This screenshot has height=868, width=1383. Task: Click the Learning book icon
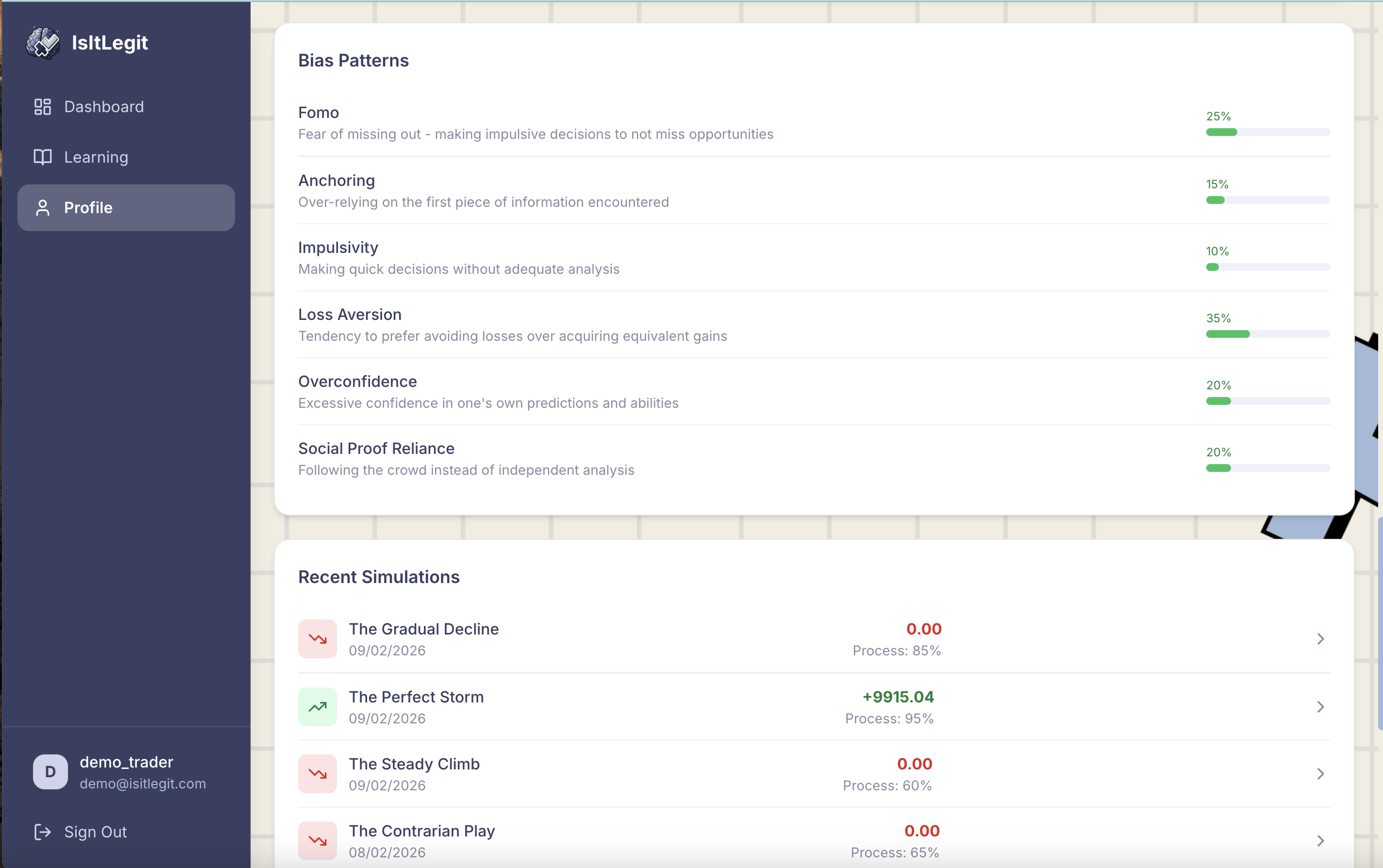point(42,157)
